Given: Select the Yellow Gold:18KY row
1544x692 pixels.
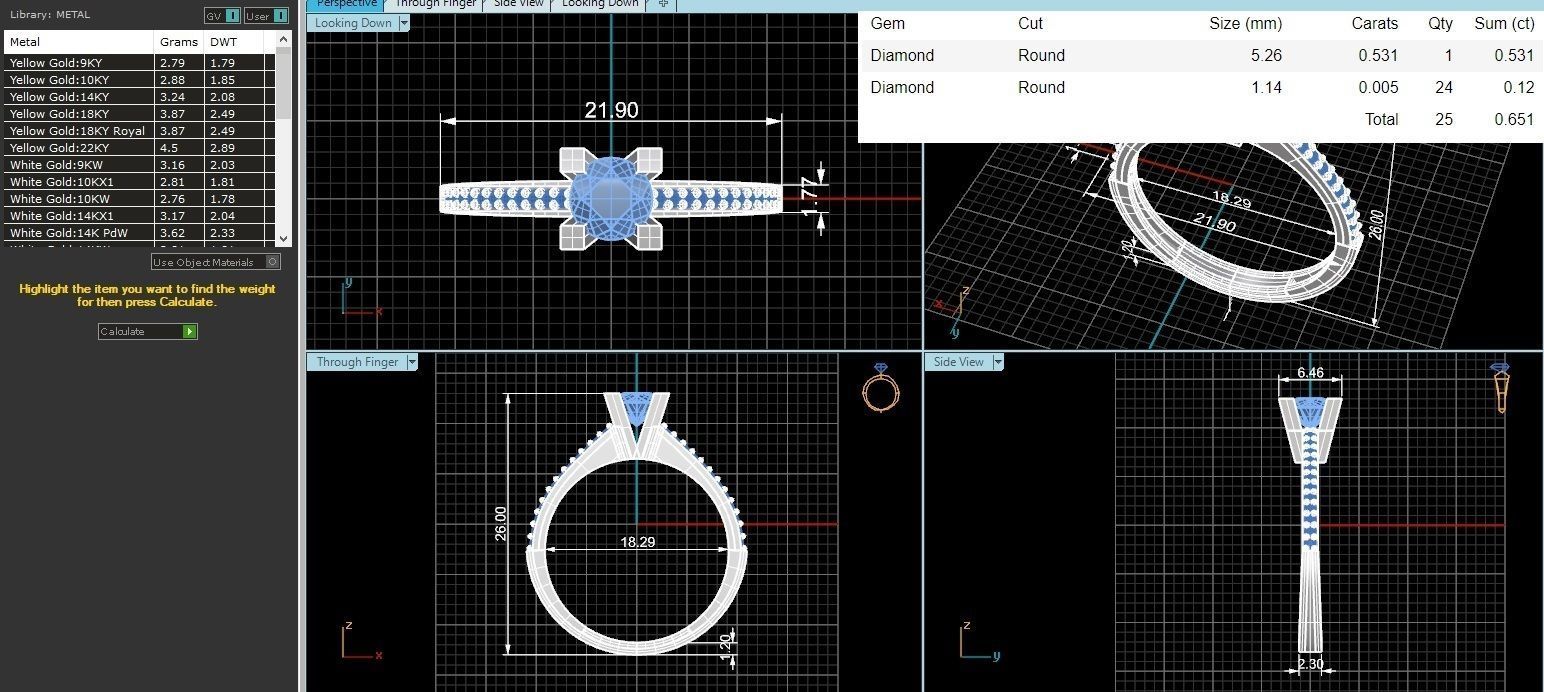Looking at the screenshot, I should (x=140, y=114).
